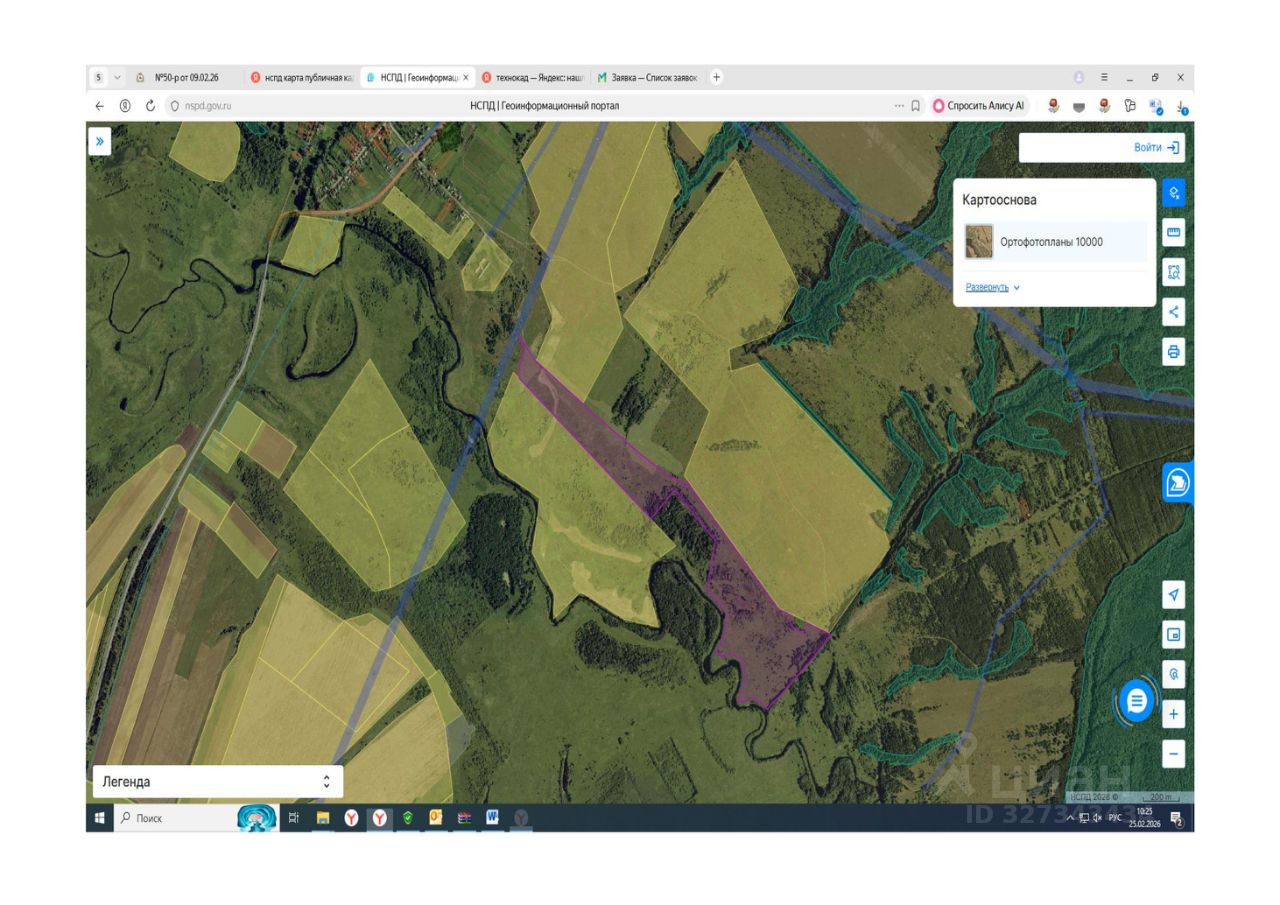Image resolution: width=1280 pixels, height=905 pixels.
Task: Click the 'Спросить Алису AI' button
Action: pyautogui.click(x=980, y=106)
